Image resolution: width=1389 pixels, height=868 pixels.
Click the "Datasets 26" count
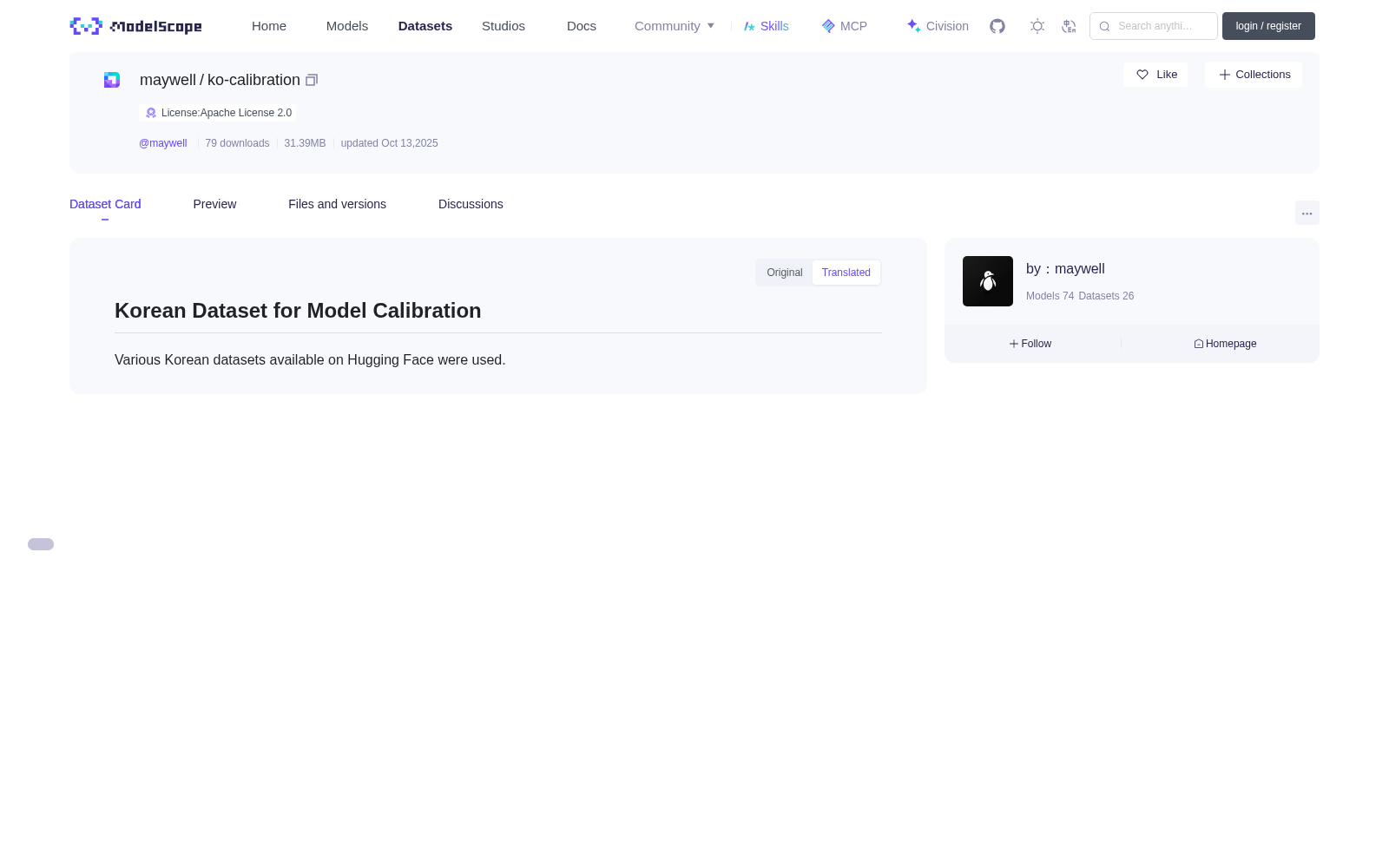pyautogui.click(x=1106, y=296)
